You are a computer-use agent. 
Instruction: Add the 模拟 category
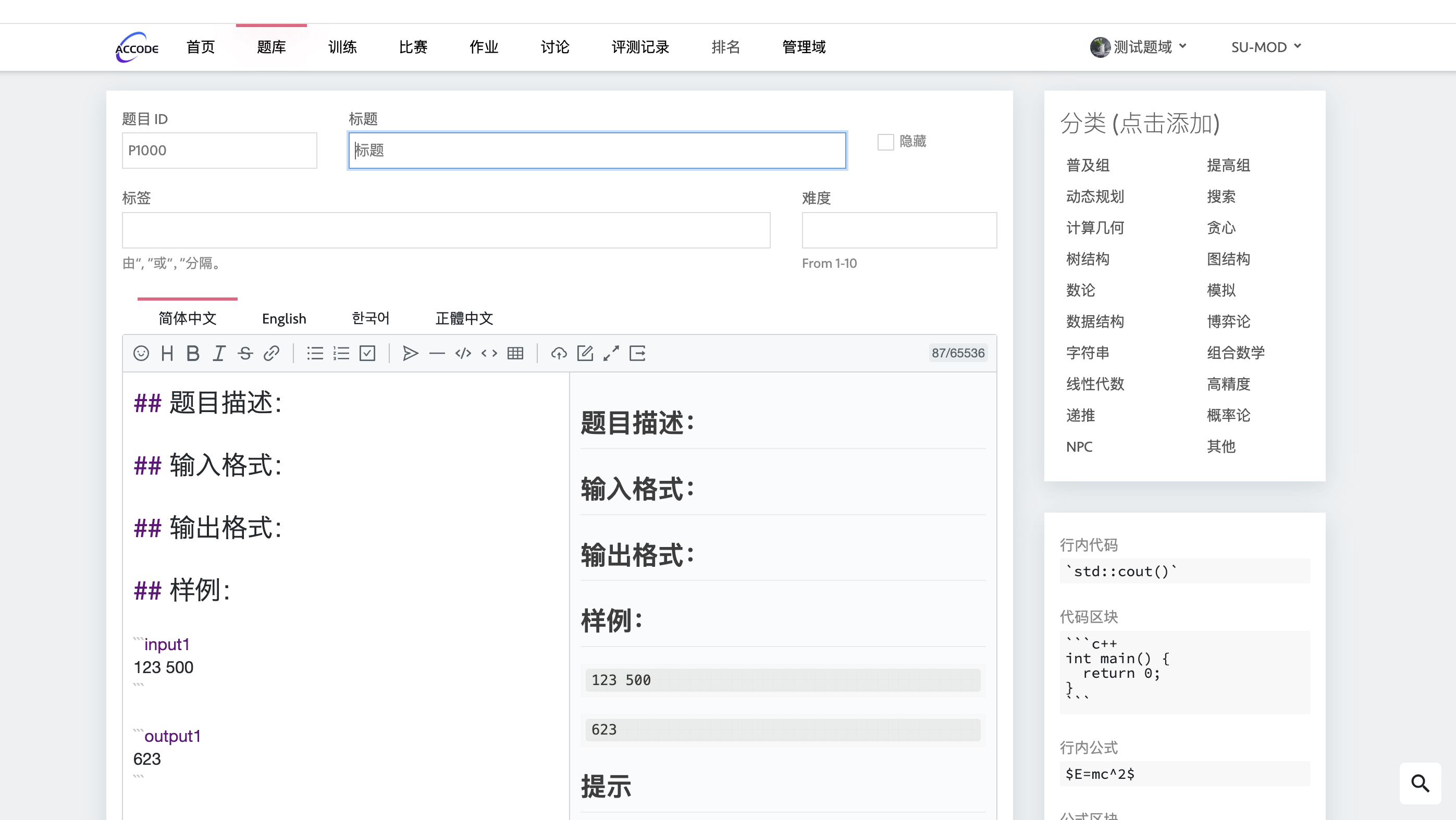coord(1221,290)
